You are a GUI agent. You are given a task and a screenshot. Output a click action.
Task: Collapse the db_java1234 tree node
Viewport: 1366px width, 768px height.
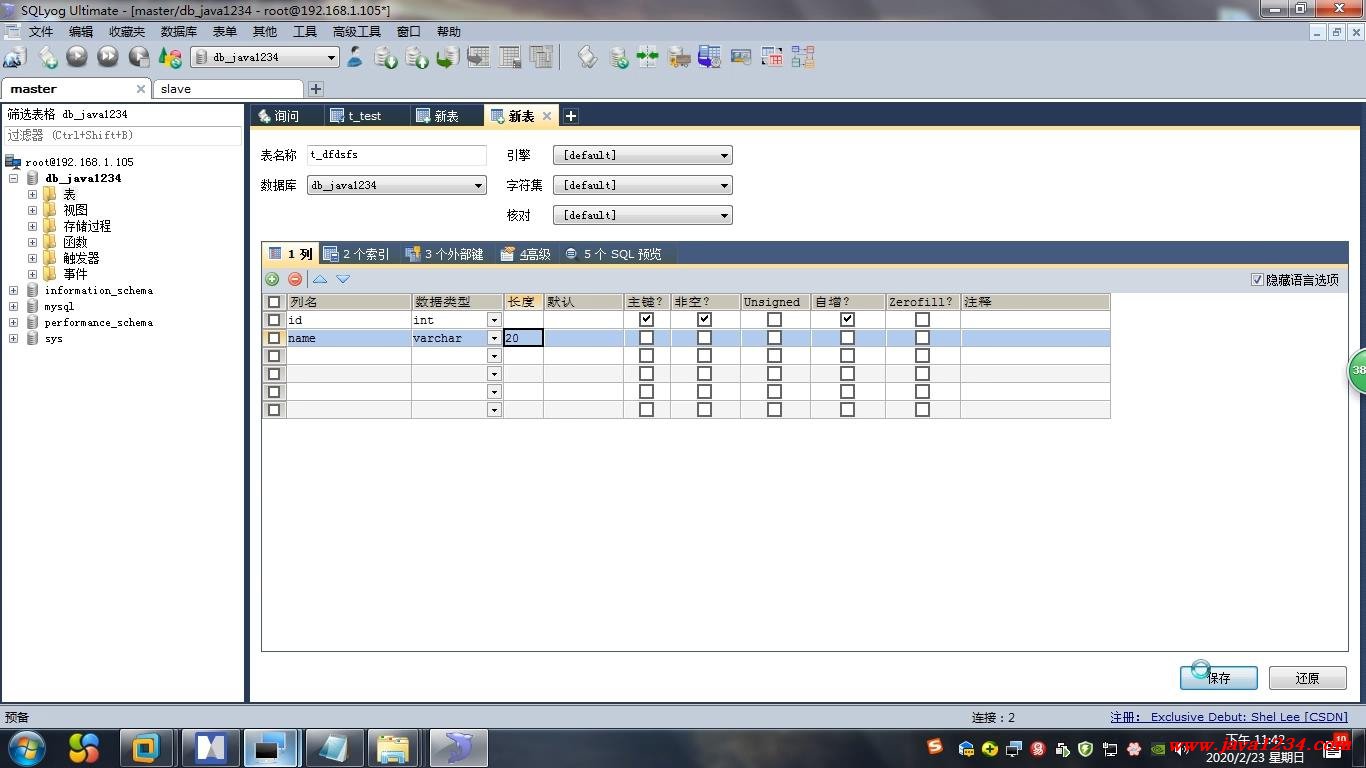[x=13, y=178]
